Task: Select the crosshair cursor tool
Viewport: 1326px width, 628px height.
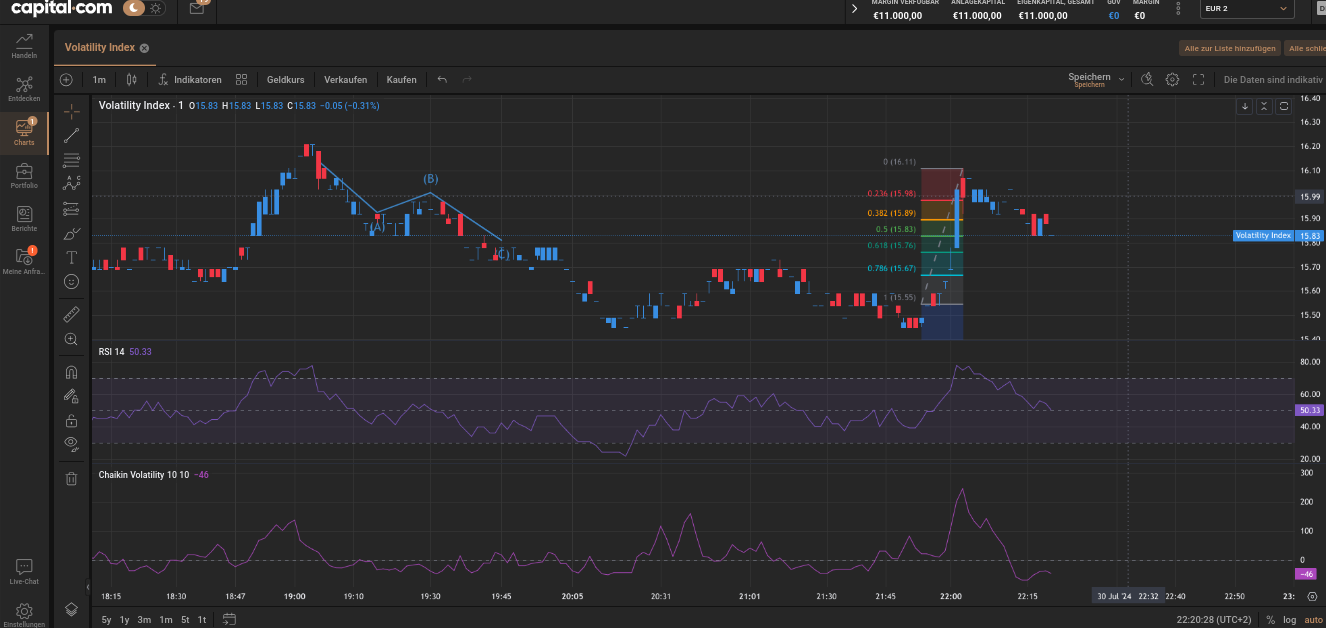Action: coord(71,110)
